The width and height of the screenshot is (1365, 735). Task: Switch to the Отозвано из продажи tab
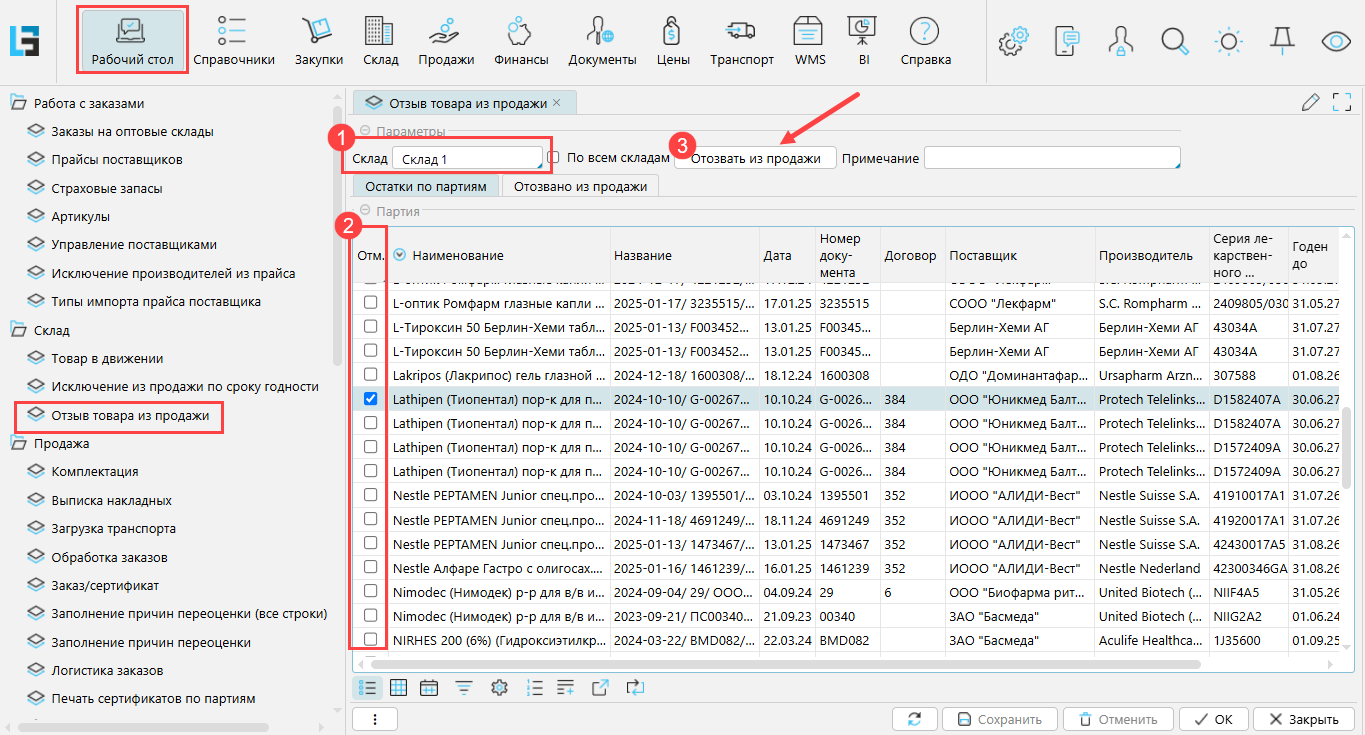(580, 186)
